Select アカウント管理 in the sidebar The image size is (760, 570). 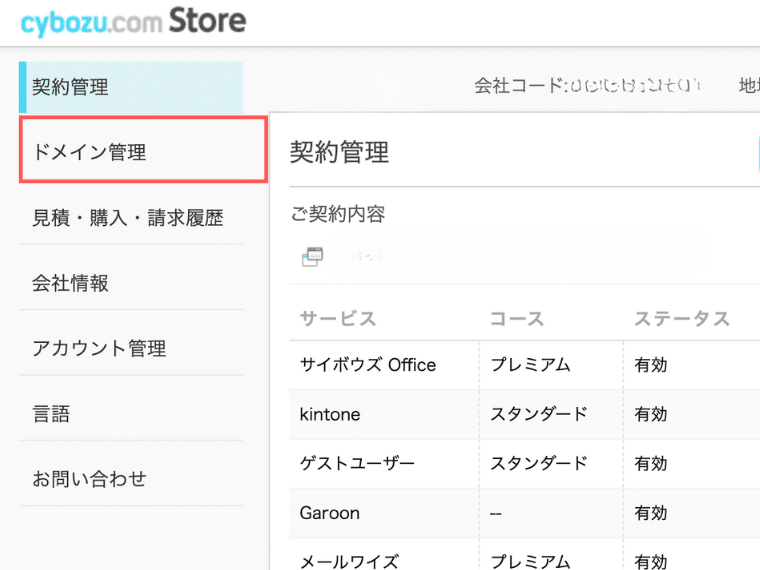tap(131, 348)
